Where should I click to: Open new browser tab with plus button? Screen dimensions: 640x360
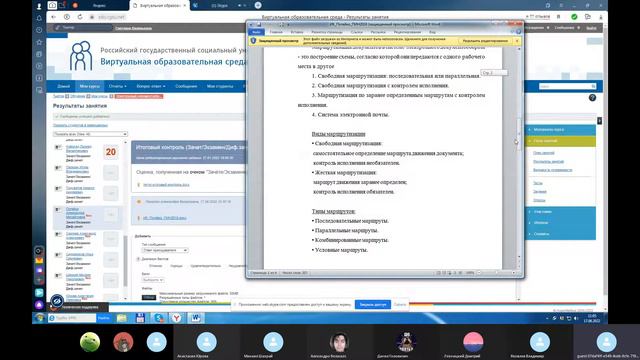[258, 5]
